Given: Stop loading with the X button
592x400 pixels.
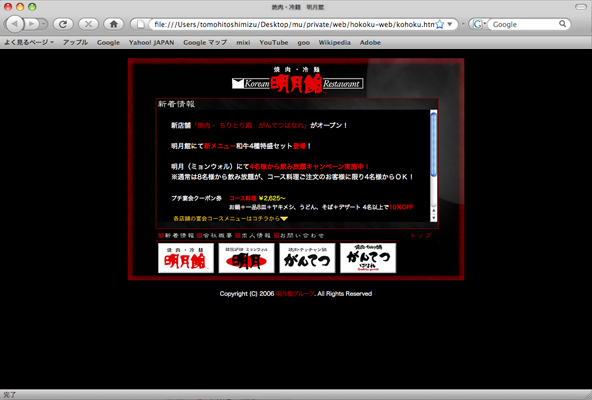Looking at the screenshot, I should [x=88, y=24].
